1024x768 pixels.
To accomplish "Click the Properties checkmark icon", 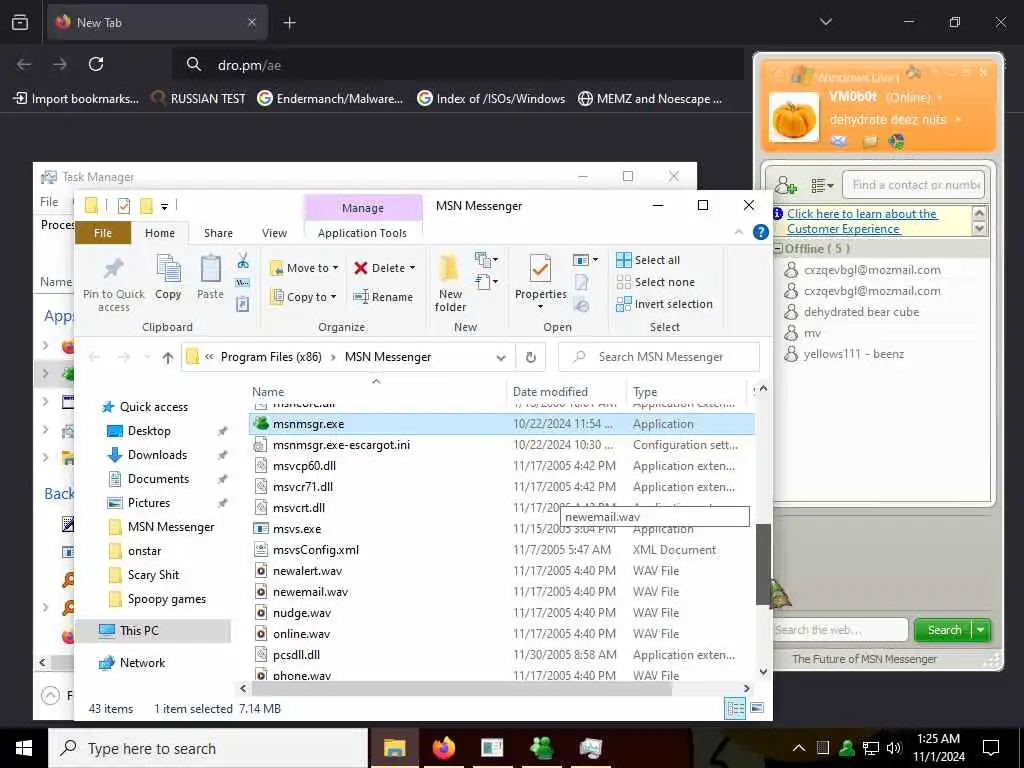I will pyautogui.click(x=540, y=269).
